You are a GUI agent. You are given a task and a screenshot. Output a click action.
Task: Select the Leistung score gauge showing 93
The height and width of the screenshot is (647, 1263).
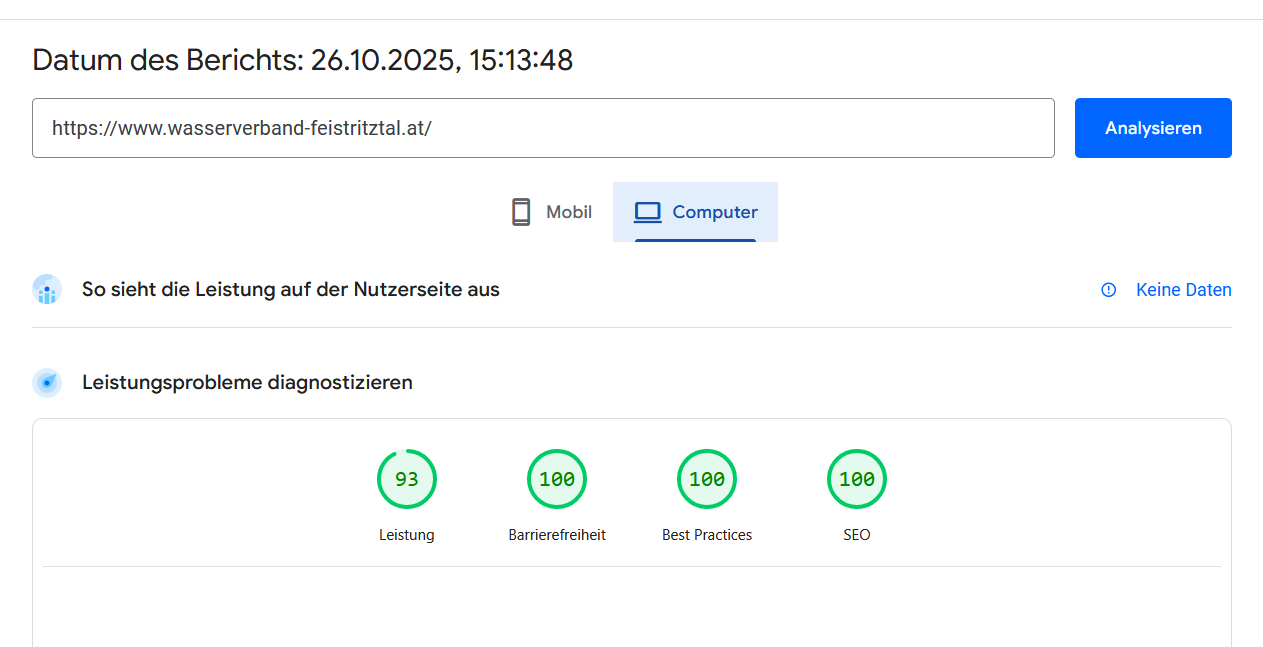pyautogui.click(x=406, y=479)
